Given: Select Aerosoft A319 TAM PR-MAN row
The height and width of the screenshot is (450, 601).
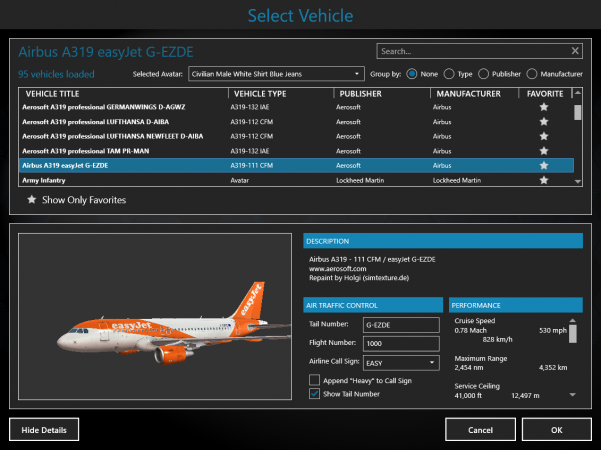Looking at the screenshot, I should tap(296, 151).
